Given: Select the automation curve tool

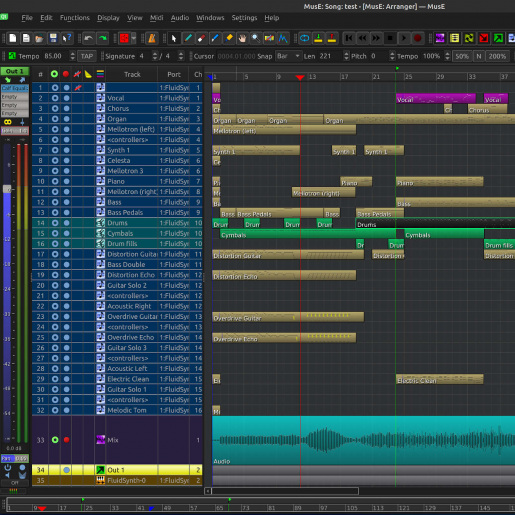Looking at the screenshot, I should tap(283, 38).
